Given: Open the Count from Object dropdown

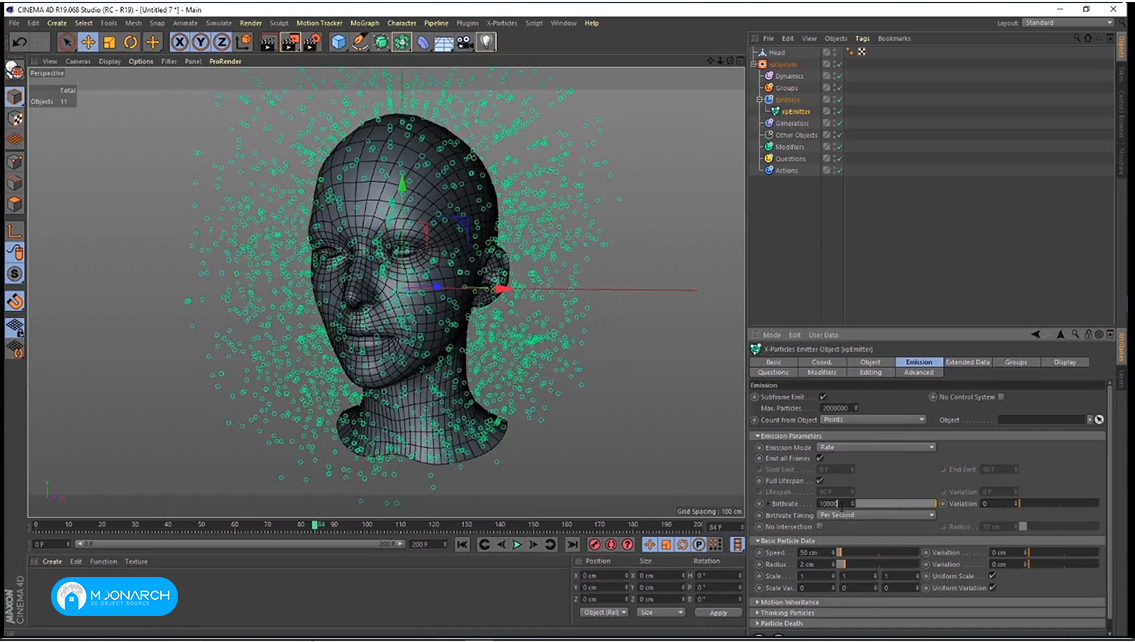Looking at the screenshot, I should coord(874,420).
